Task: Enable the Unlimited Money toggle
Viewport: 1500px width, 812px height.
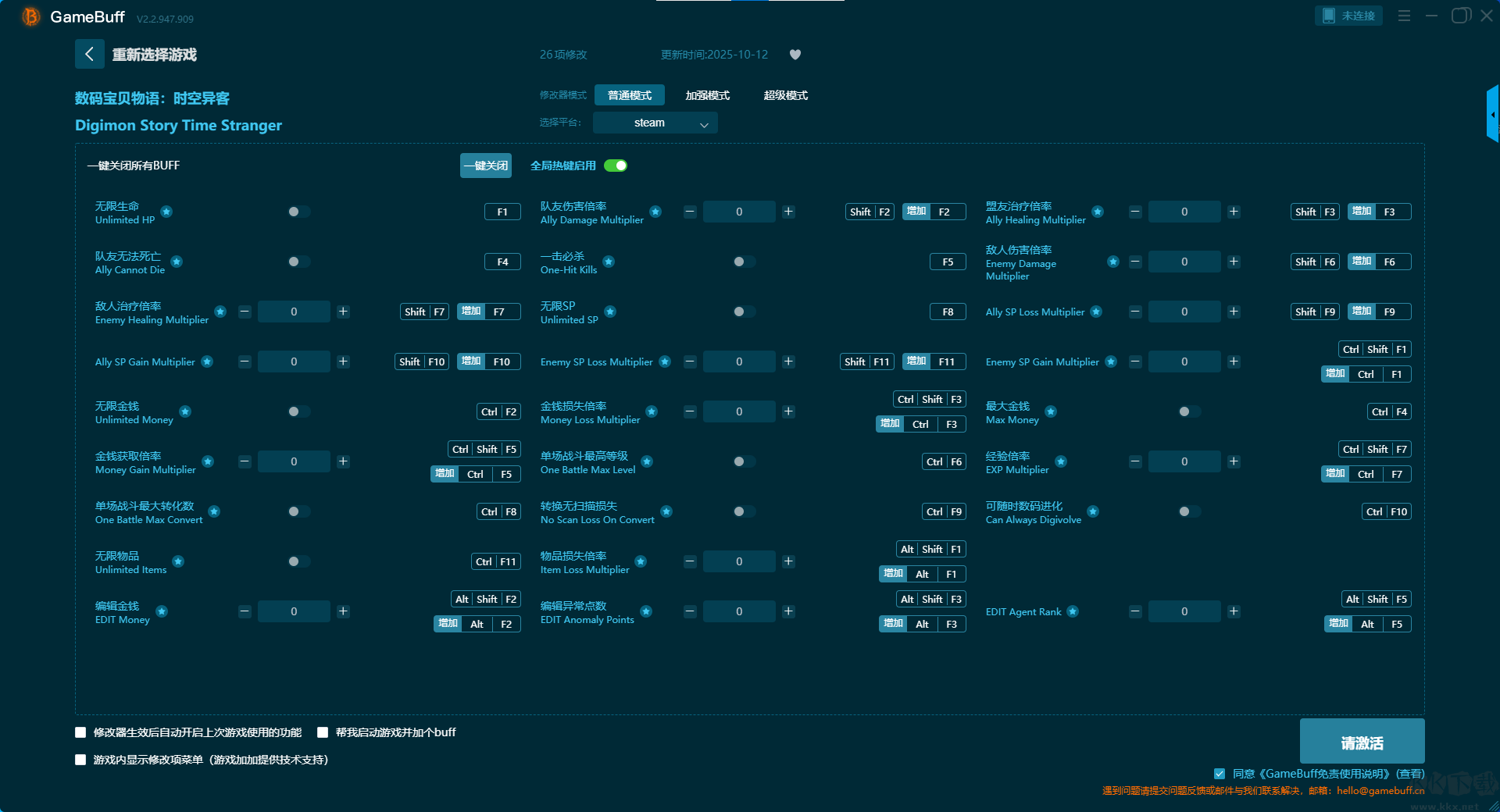Action: (298, 411)
